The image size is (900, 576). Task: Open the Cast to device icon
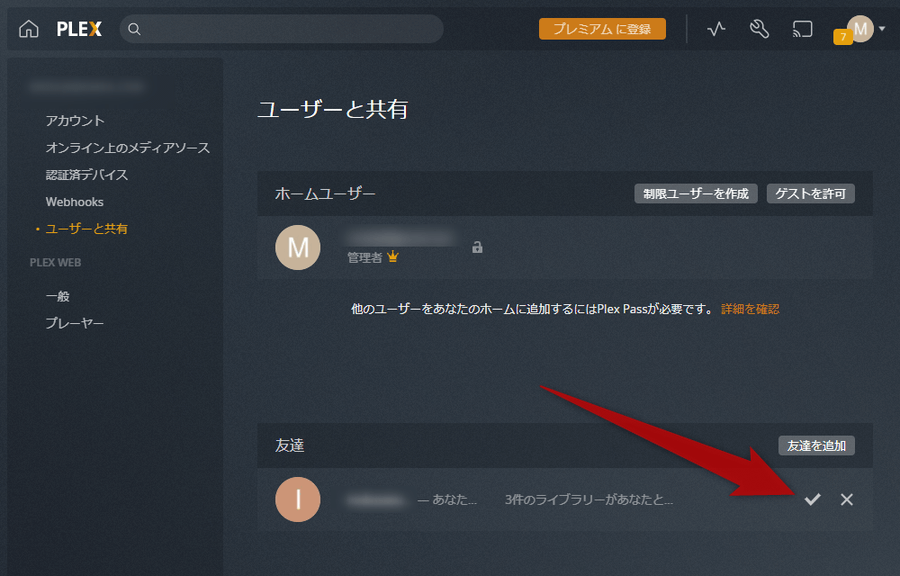[802, 29]
